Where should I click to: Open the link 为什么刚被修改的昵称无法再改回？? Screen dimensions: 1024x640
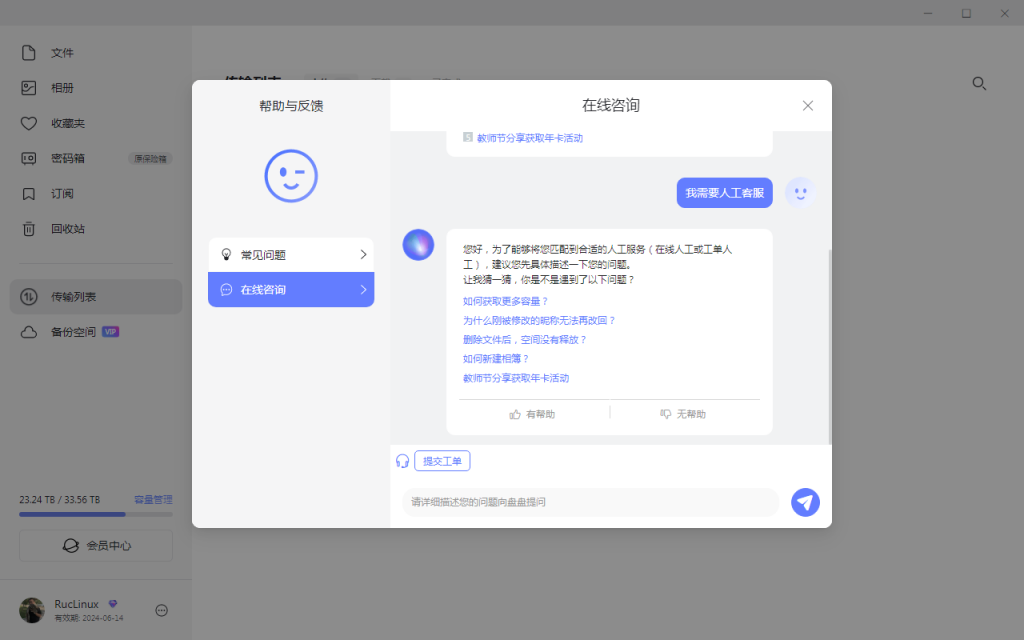coord(539,321)
